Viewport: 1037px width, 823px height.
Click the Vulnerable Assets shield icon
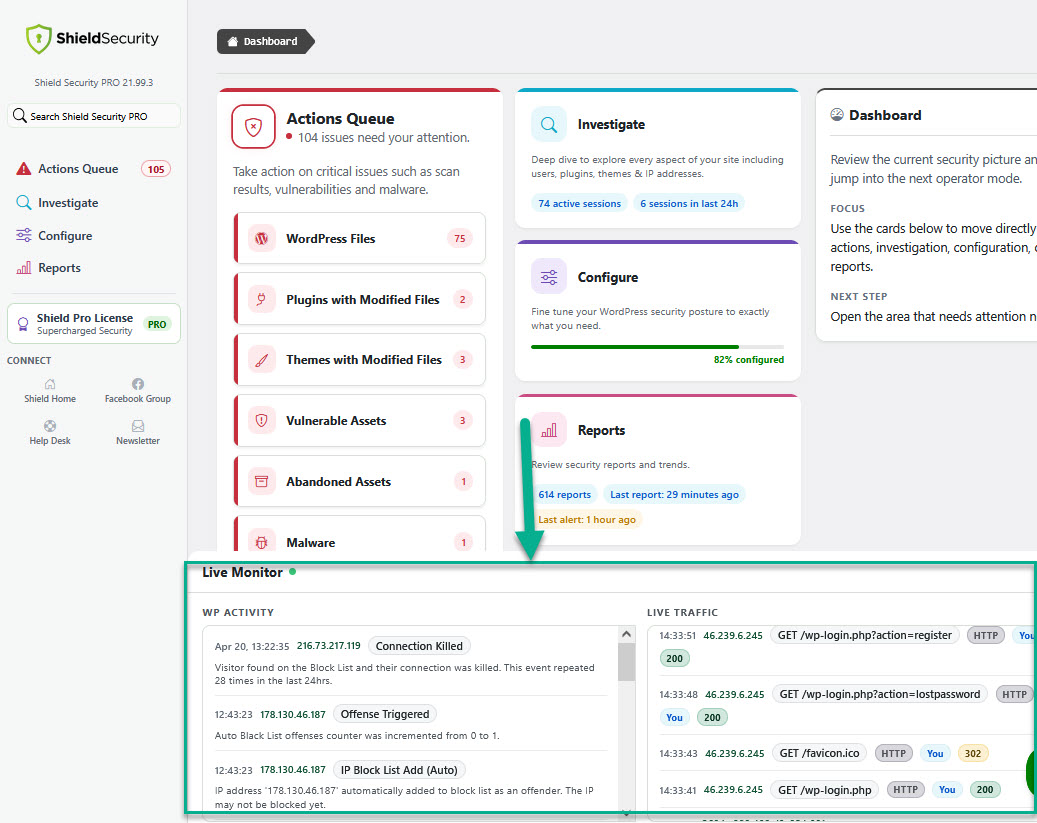[262, 420]
